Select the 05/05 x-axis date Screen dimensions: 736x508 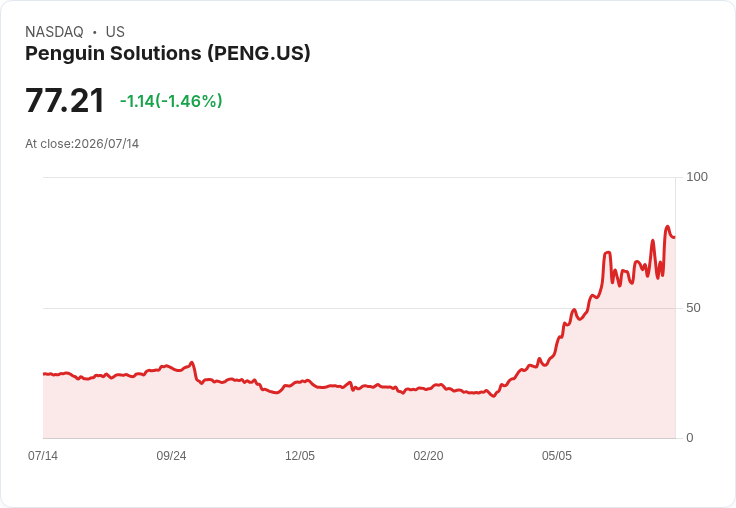pos(557,456)
